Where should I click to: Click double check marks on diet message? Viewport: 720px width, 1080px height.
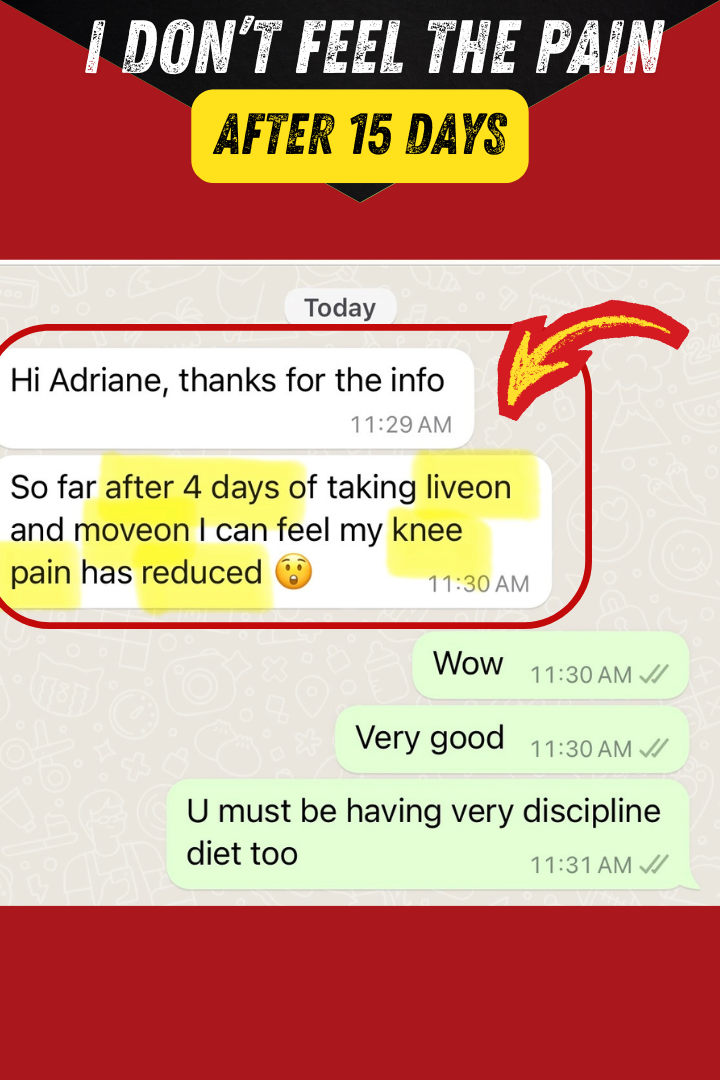click(x=654, y=864)
